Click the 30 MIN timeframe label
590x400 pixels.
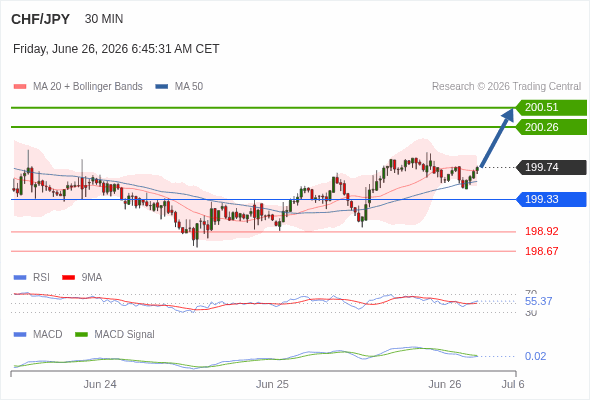coord(104,19)
